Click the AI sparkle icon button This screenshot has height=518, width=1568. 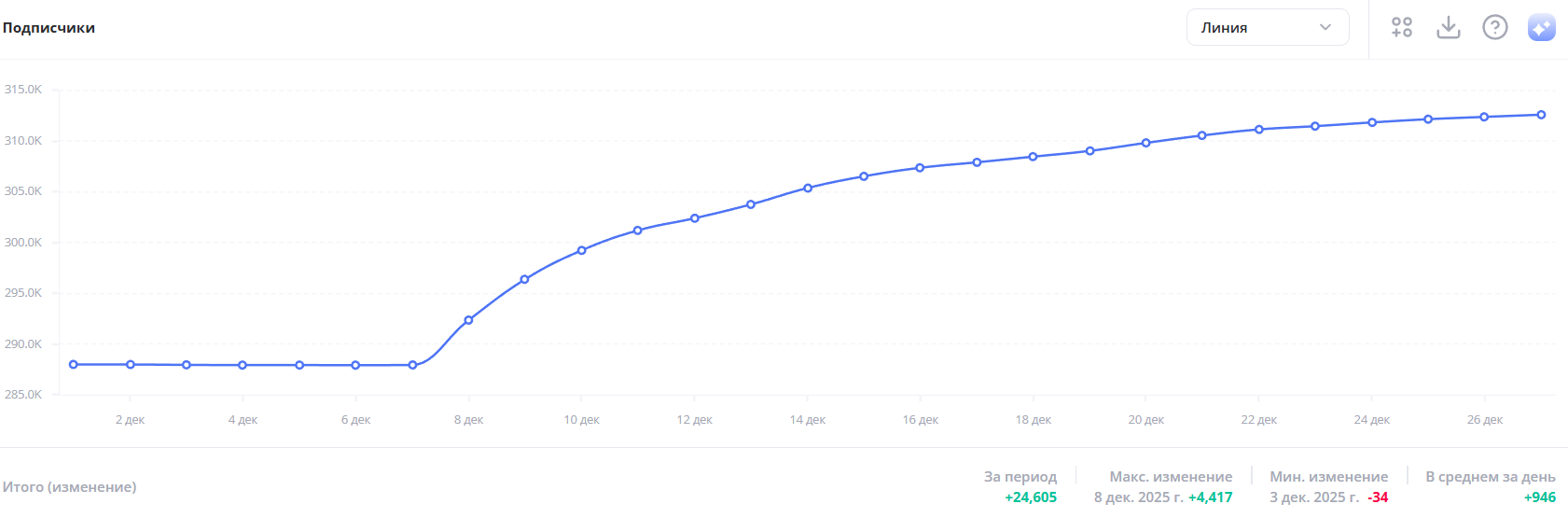[1541, 27]
